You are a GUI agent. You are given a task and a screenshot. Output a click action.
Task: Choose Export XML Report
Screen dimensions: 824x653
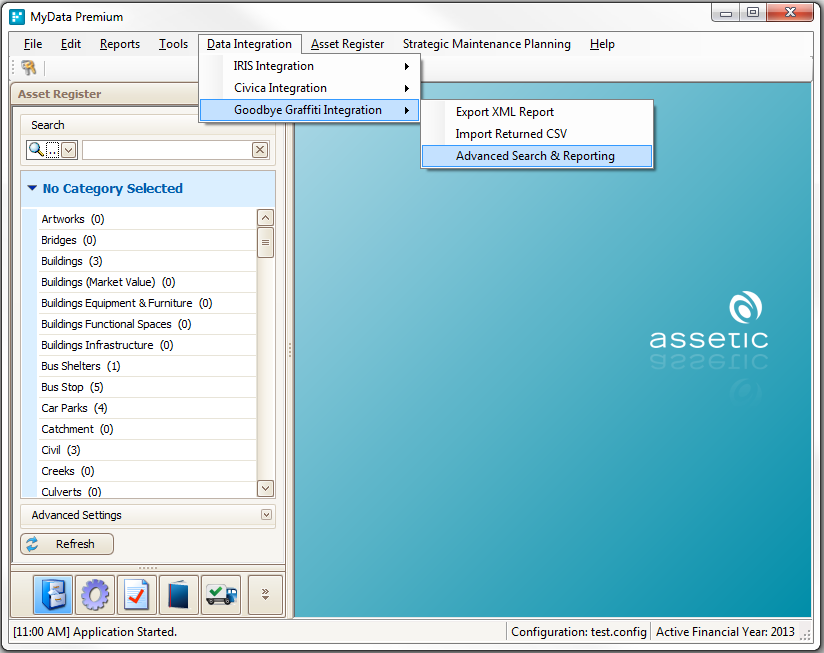tap(537, 112)
